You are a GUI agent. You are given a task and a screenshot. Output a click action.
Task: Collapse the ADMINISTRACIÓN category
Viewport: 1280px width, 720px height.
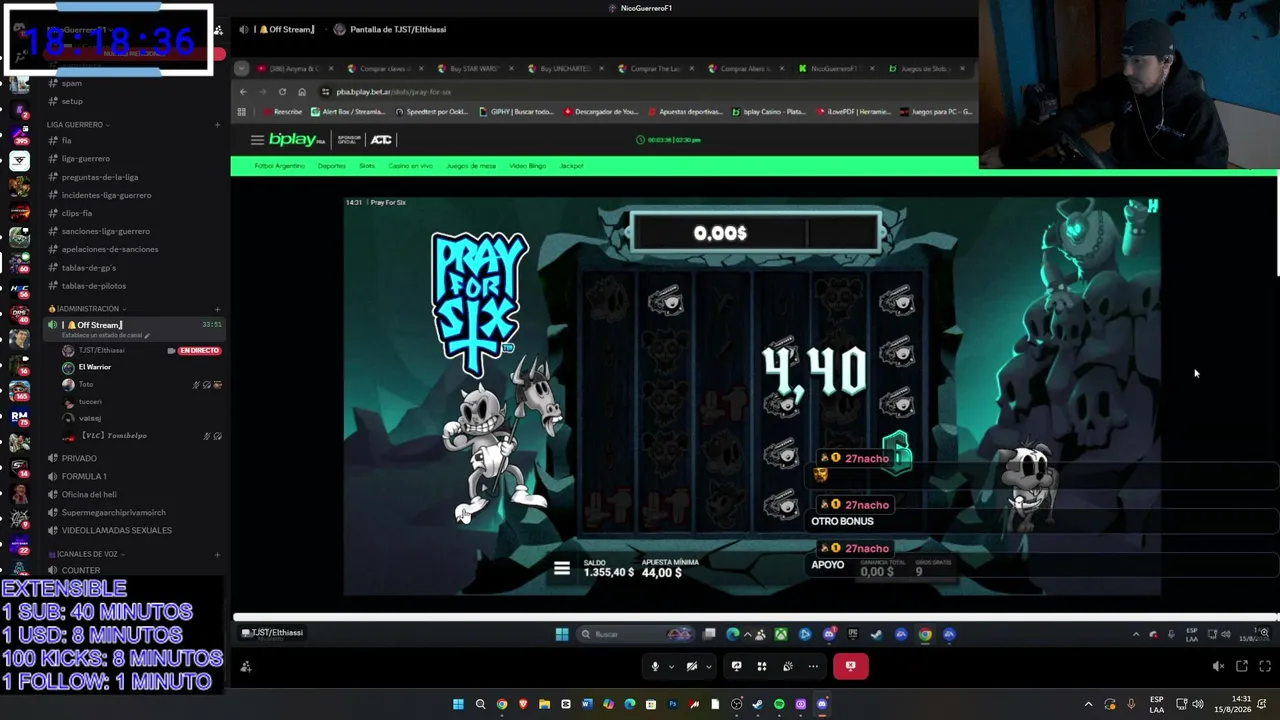click(86, 309)
